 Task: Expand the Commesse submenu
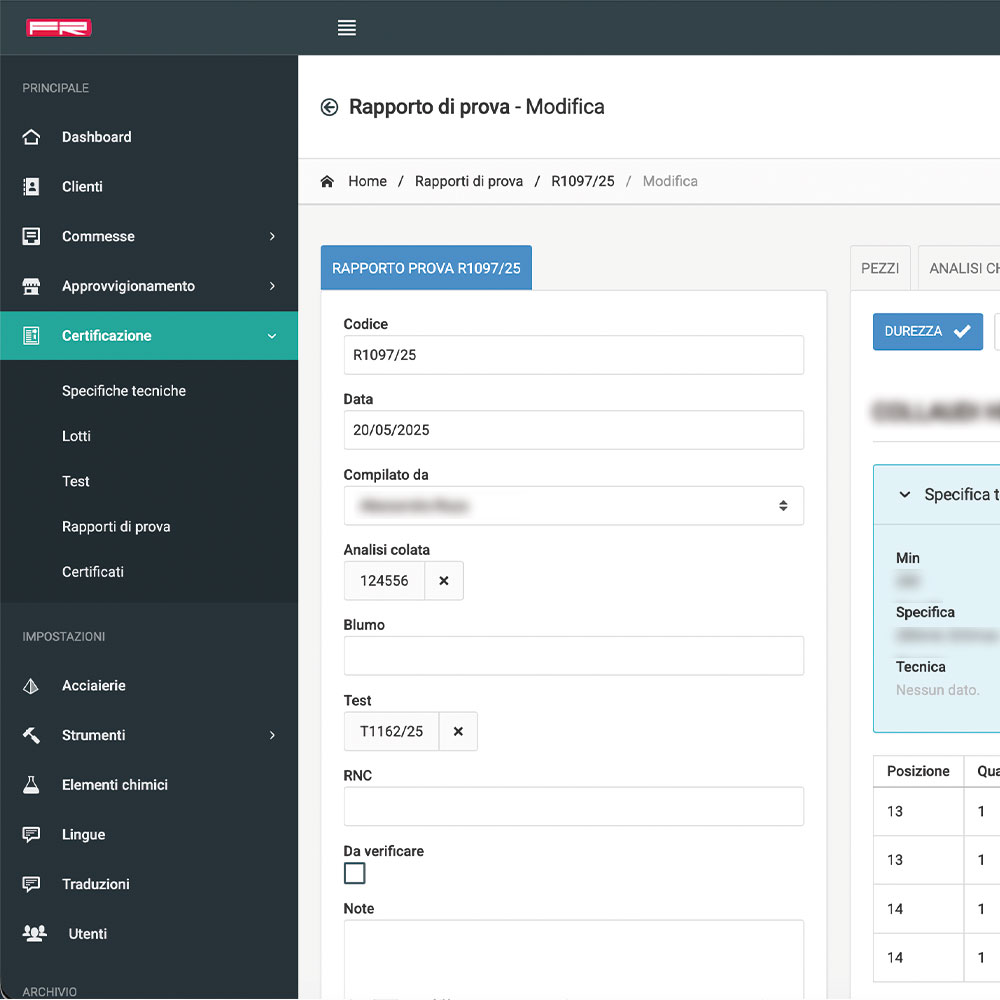272,237
